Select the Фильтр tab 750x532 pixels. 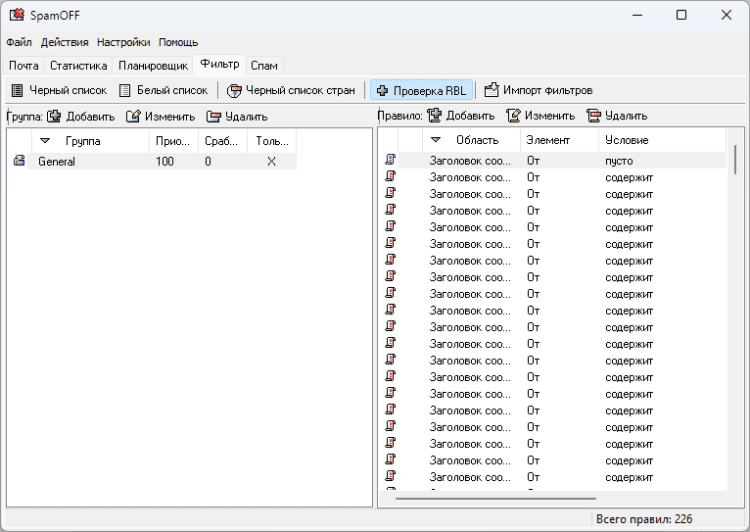tap(220, 64)
